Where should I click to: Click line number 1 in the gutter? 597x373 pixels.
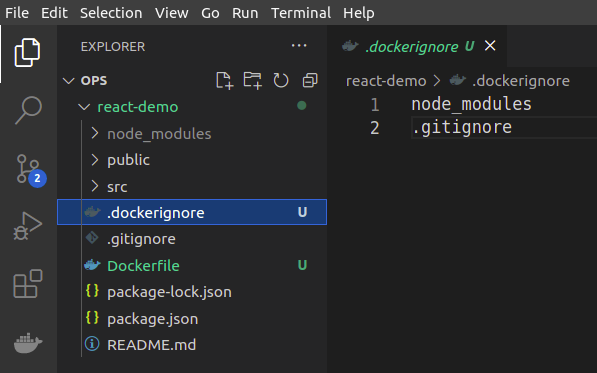pos(375,105)
